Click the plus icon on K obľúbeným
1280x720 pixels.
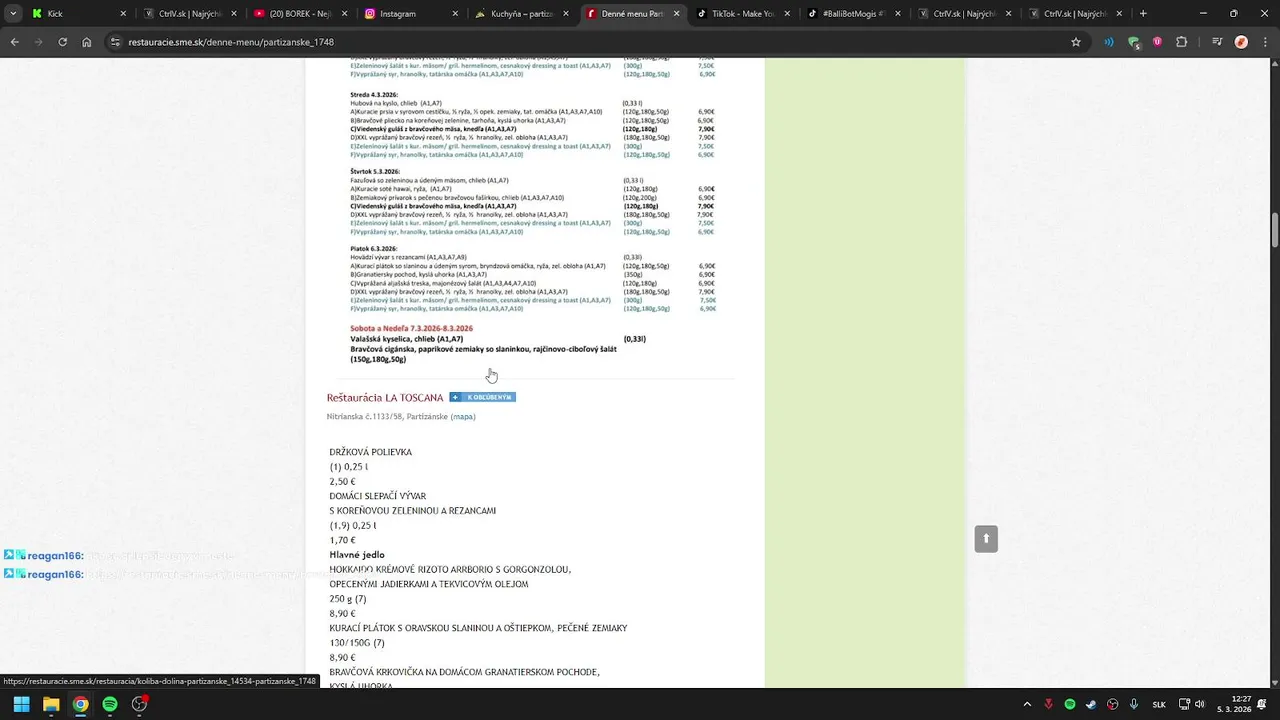tap(455, 397)
